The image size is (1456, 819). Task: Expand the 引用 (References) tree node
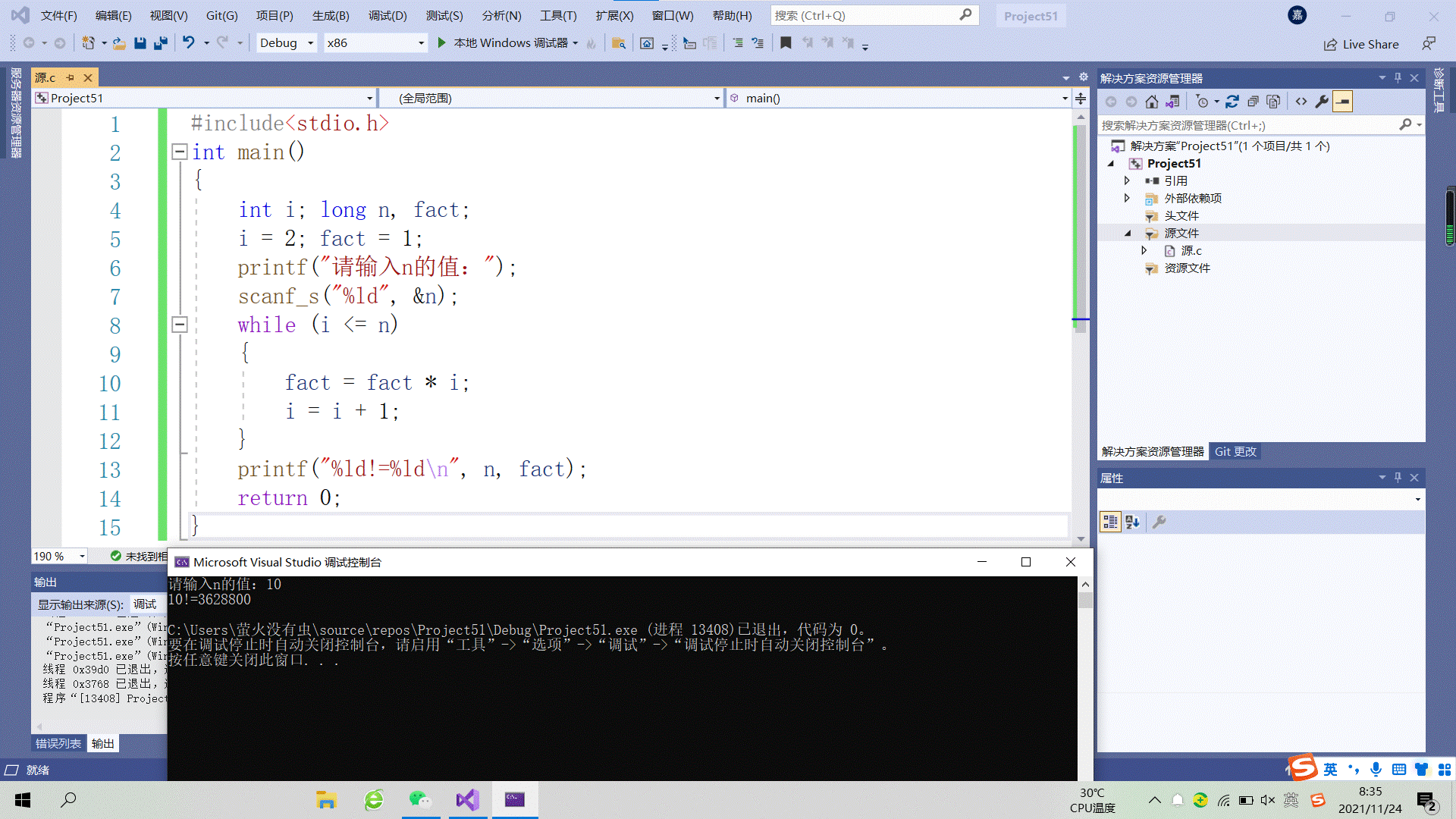[1128, 180]
